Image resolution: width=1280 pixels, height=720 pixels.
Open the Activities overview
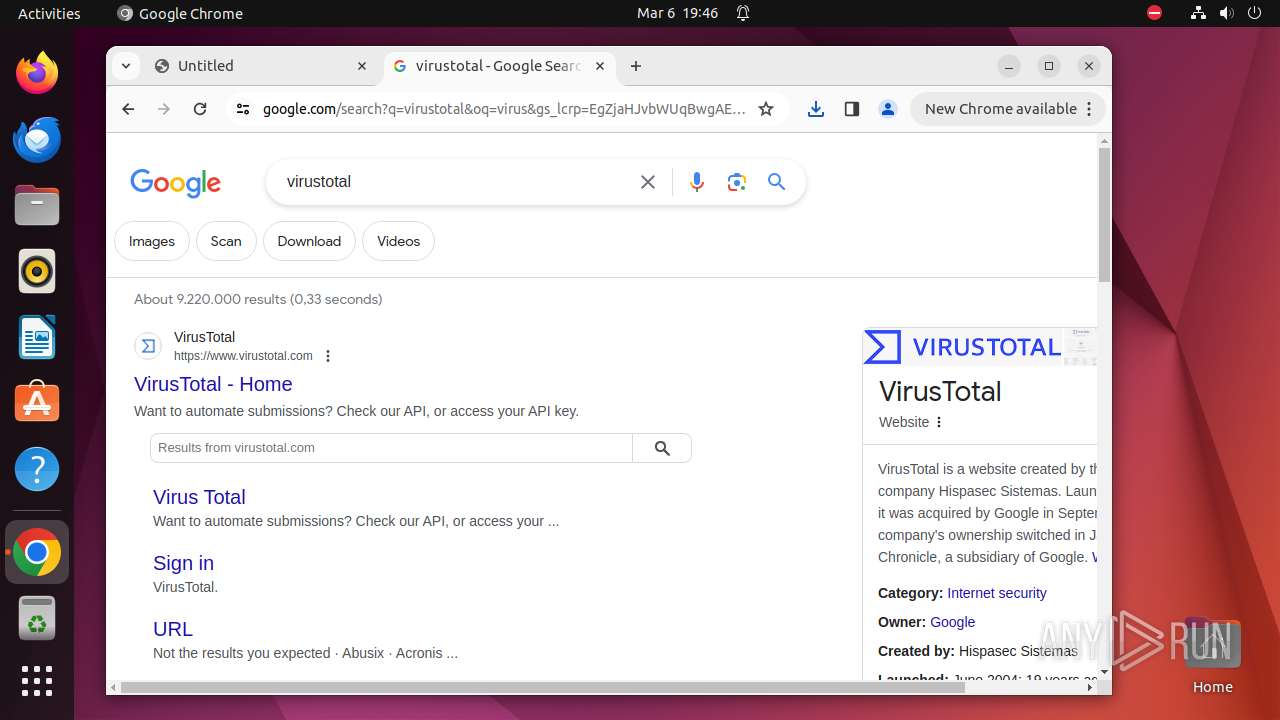point(49,13)
